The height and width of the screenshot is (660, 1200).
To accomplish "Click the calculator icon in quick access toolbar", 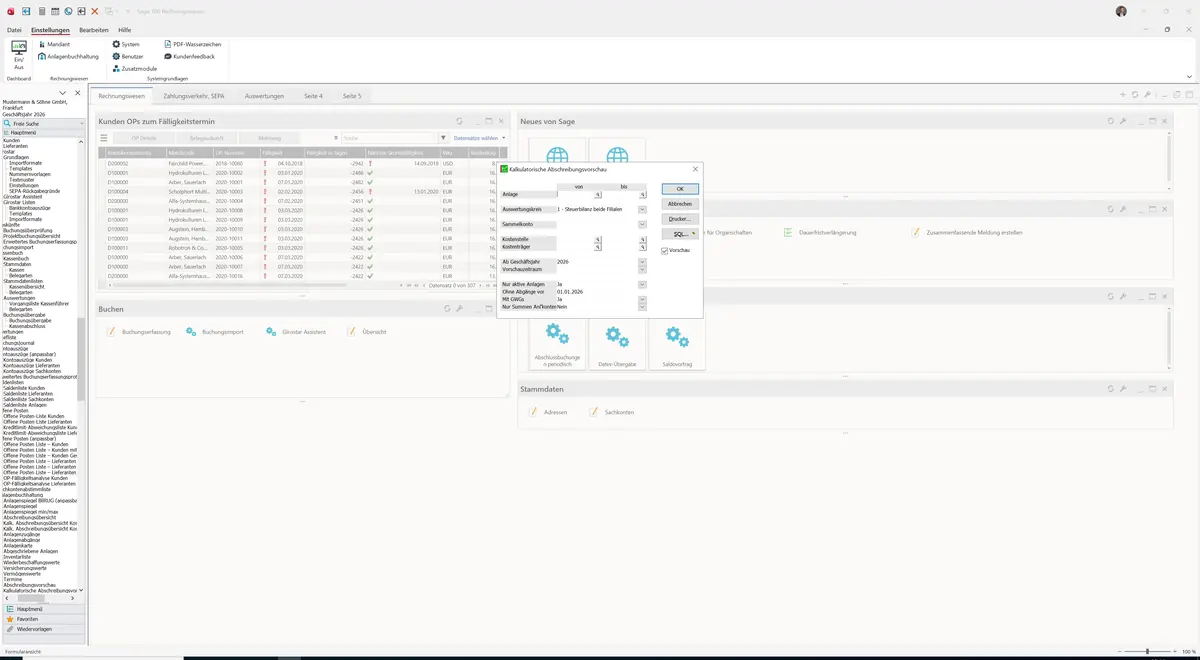I will 41,11.
